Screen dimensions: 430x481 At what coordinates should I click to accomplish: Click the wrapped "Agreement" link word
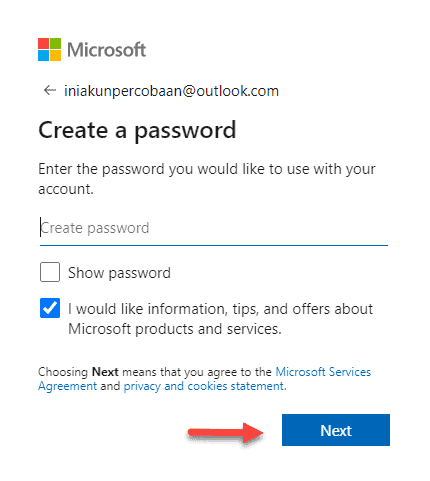click(x=67, y=386)
